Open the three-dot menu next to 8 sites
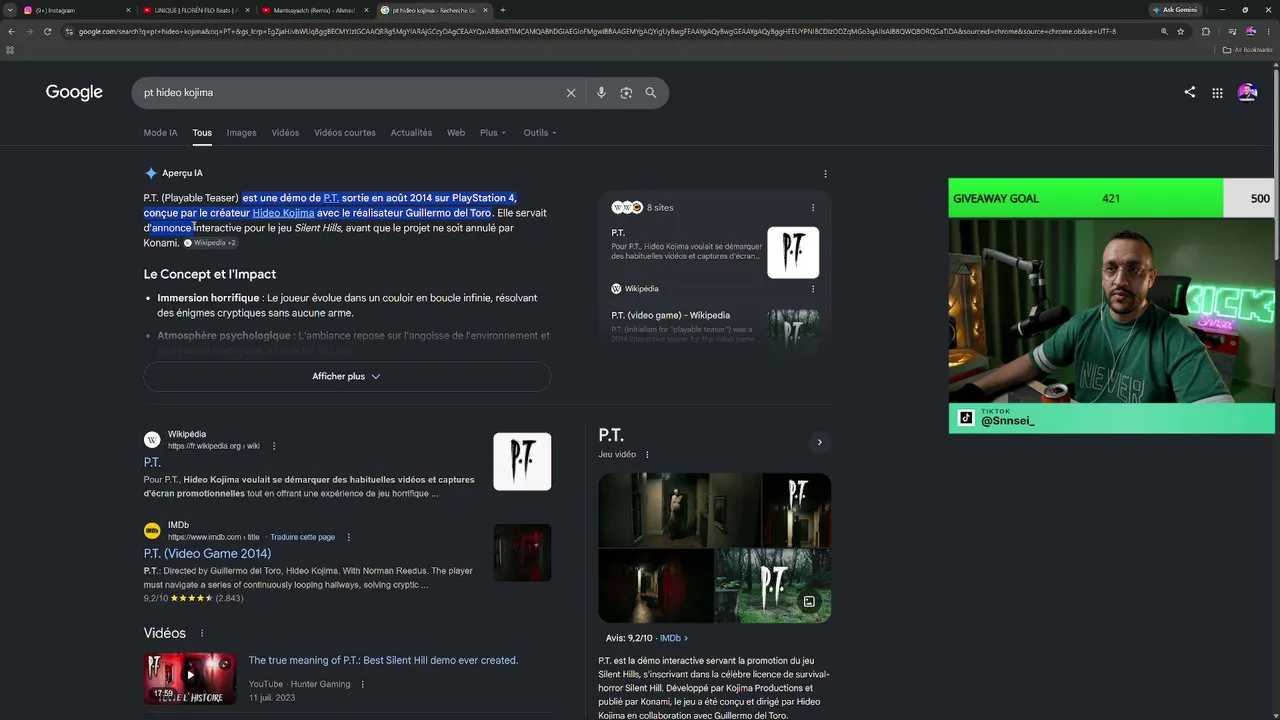Screen dimensions: 1280x720 [813, 208]
